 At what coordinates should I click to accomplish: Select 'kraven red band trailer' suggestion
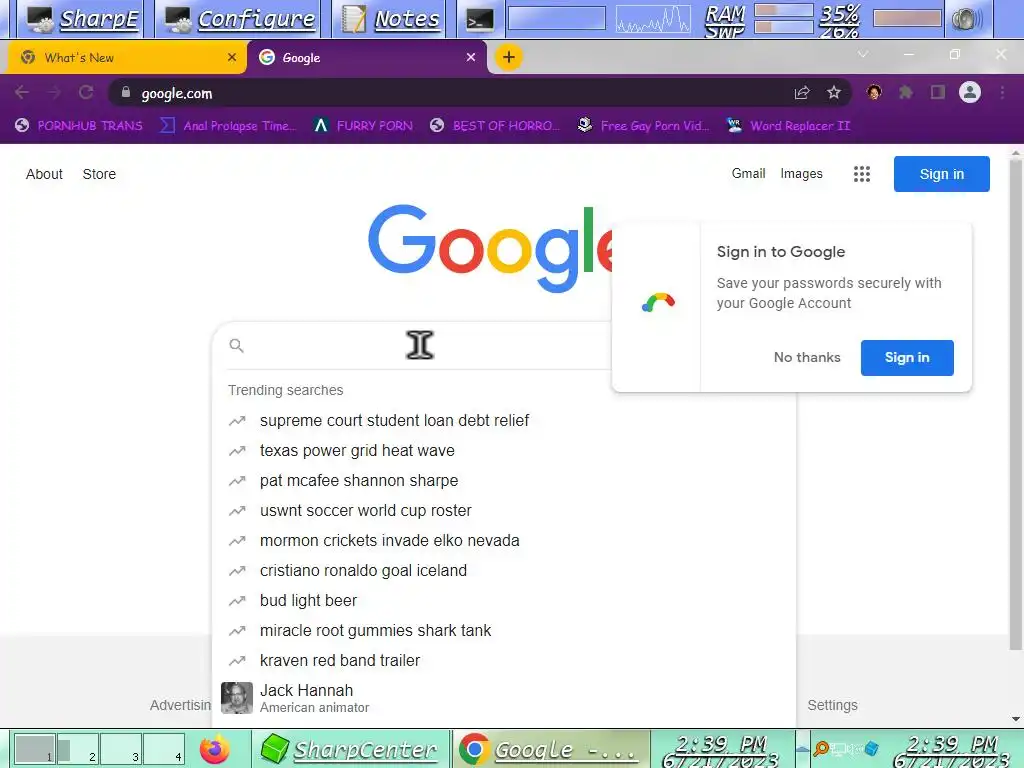[x=340, y=661]
